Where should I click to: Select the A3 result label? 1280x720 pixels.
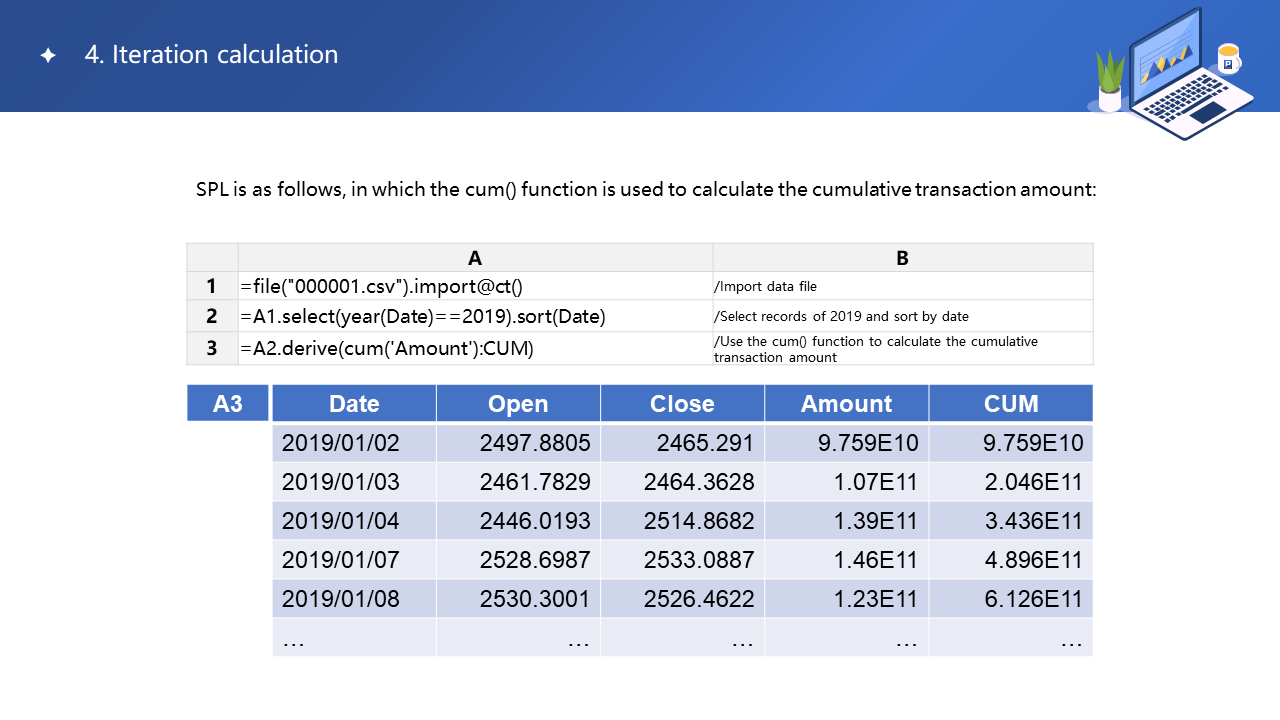pyautogui.click(x=228, y=403)
